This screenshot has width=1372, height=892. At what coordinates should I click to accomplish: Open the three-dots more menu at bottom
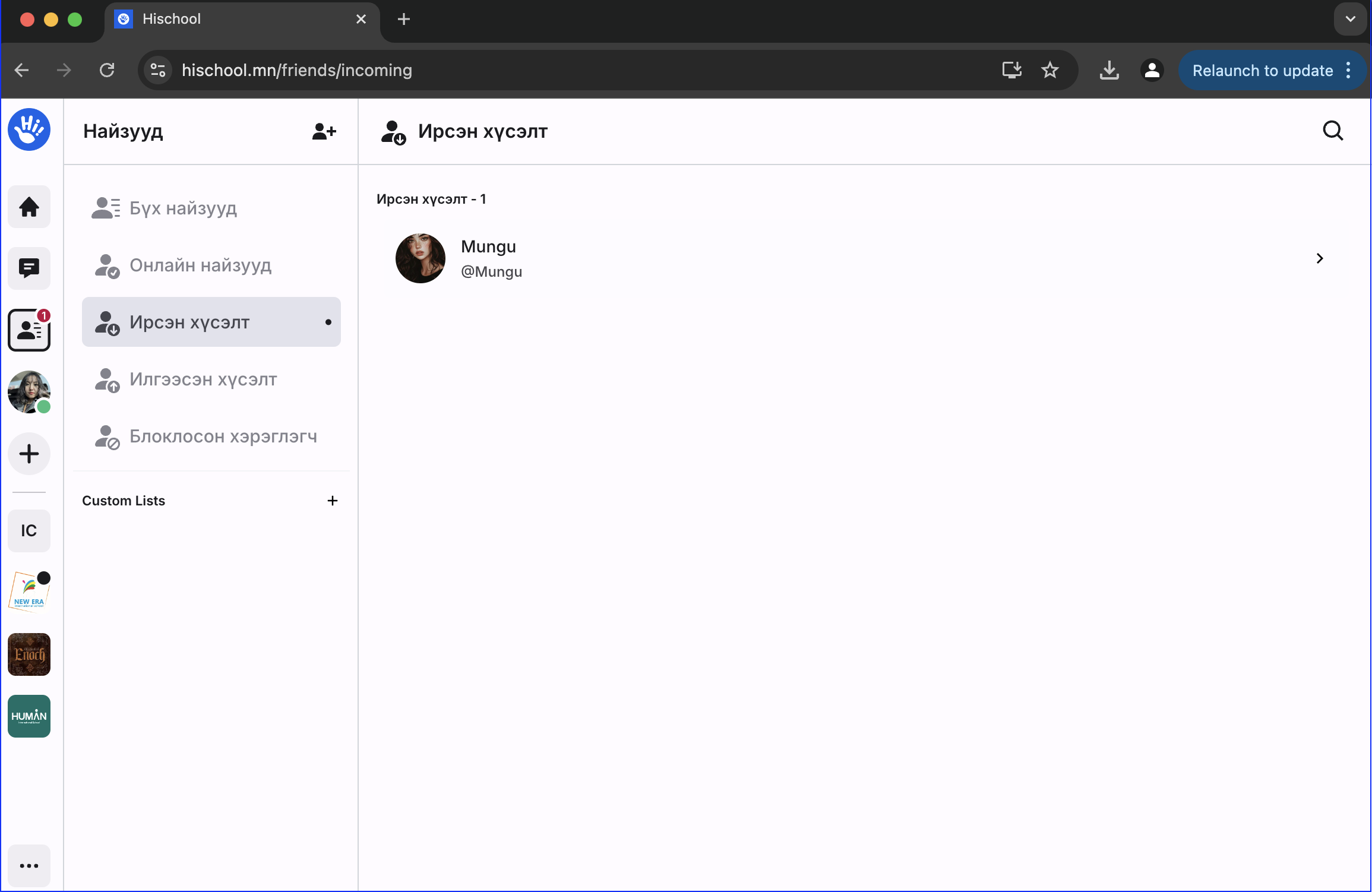click(x=29, y=866)
